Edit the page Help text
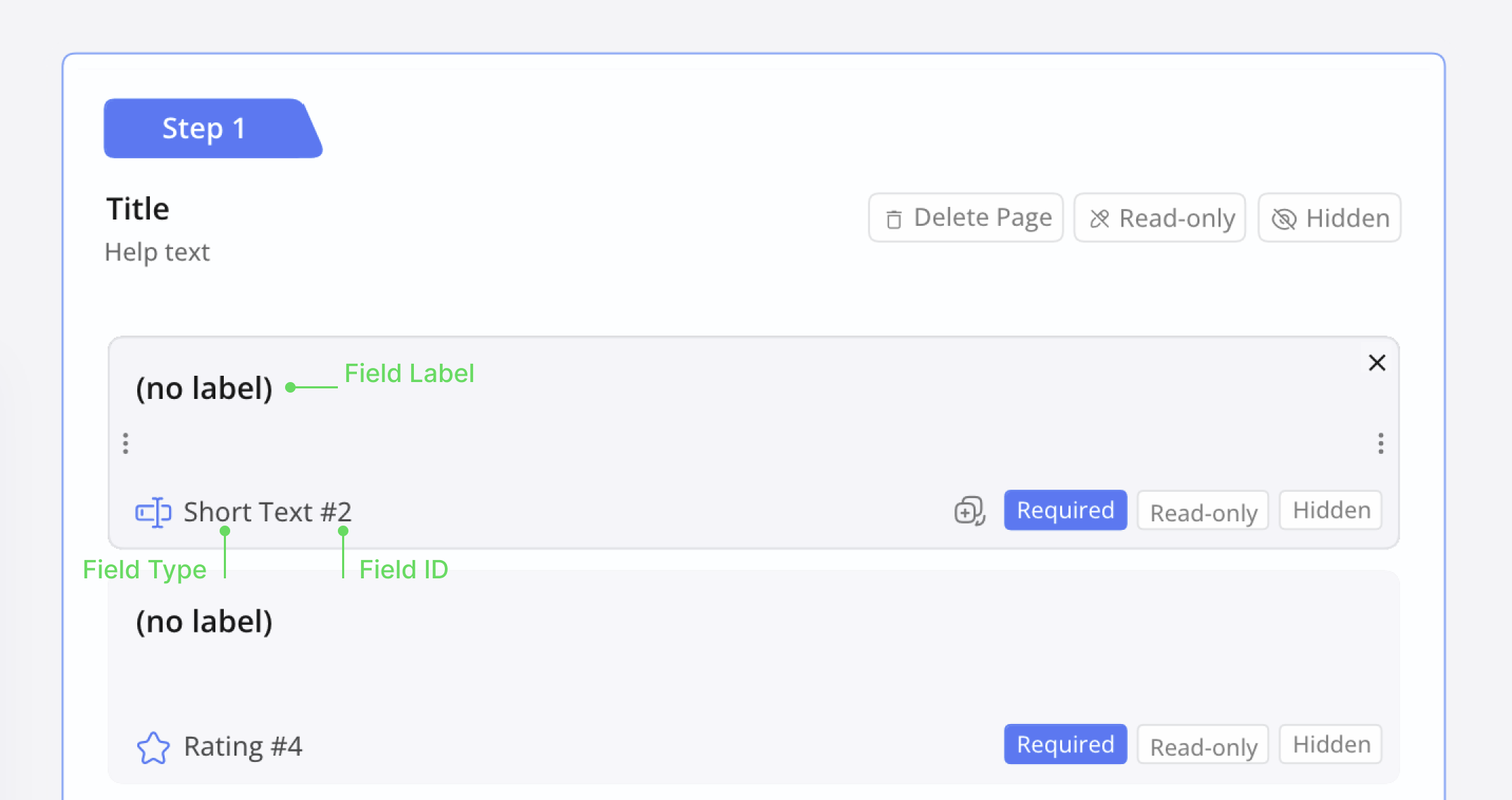 157,252
